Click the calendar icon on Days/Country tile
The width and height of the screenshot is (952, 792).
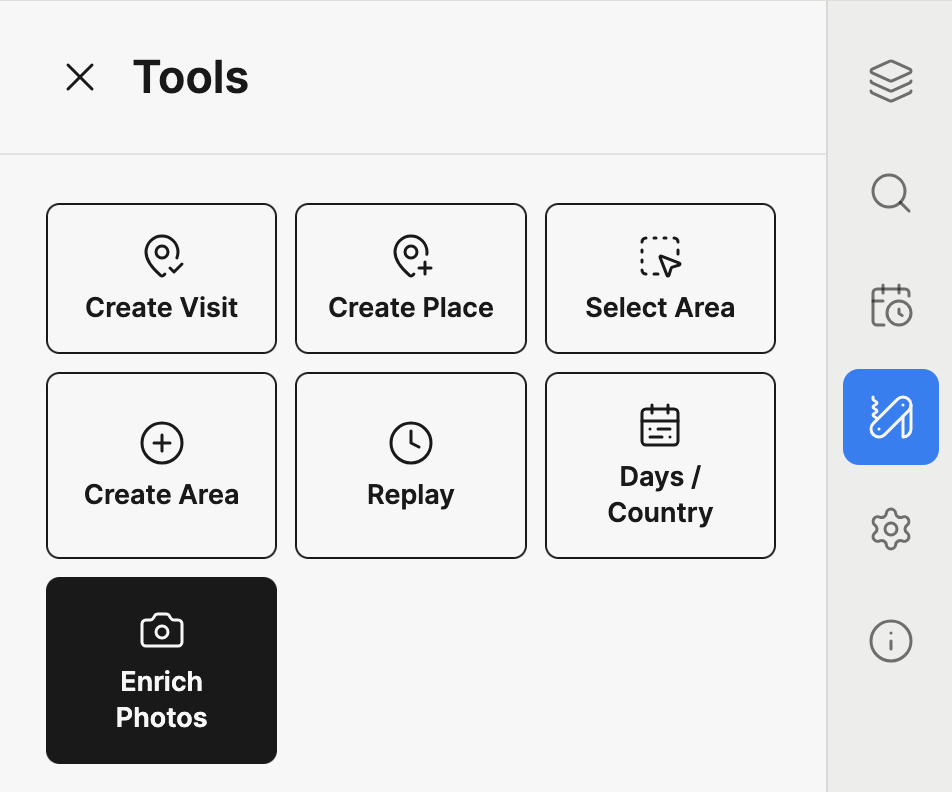click(x=660, y=424)
